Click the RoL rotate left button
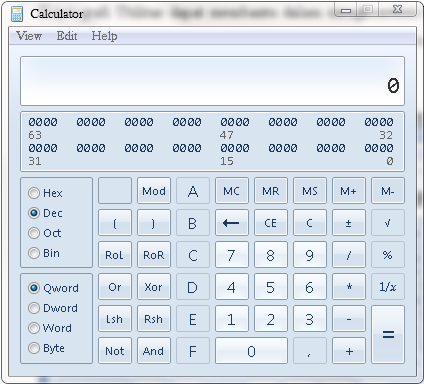The image size is (424, 384). pyautogui.click(x=115, y=255)
